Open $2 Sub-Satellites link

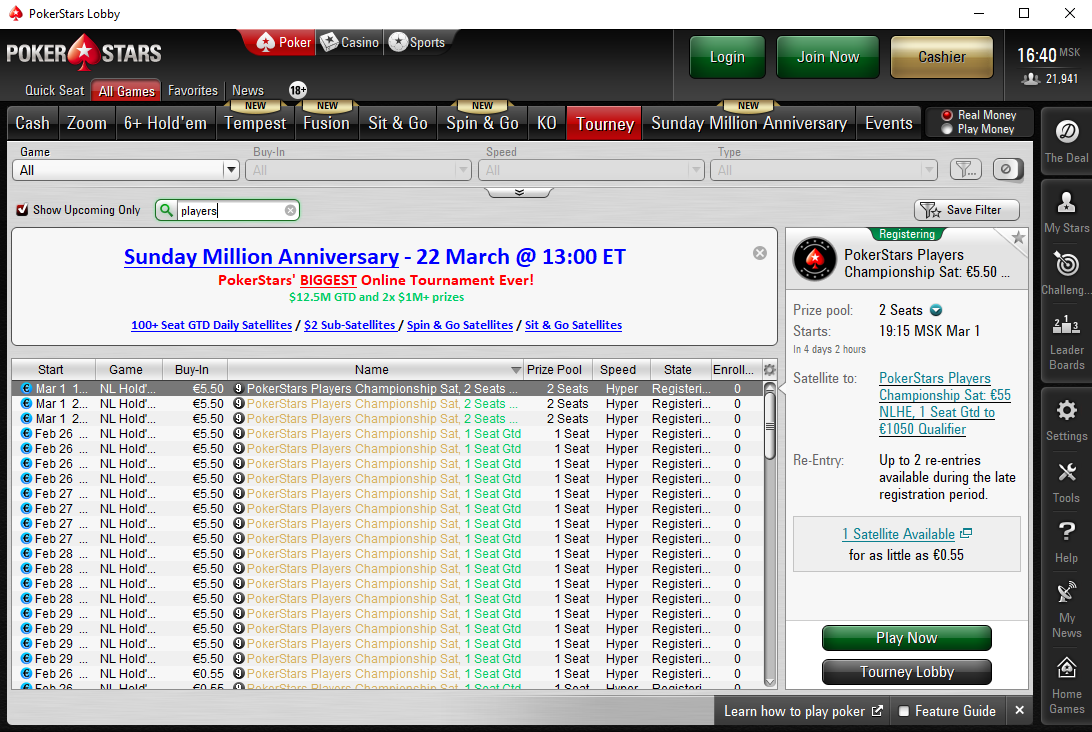(350, 325)
